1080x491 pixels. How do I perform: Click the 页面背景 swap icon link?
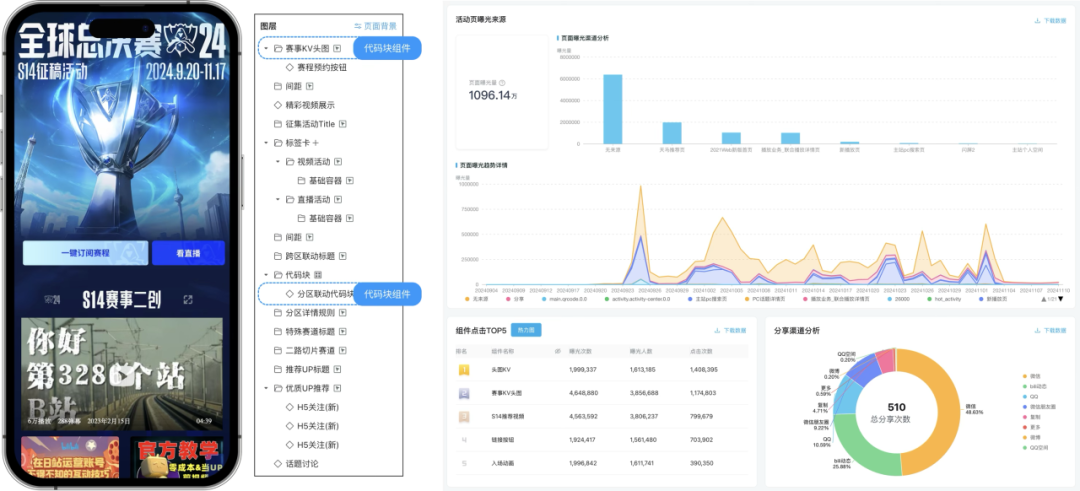pyautogui.click(x=358, y=25)
